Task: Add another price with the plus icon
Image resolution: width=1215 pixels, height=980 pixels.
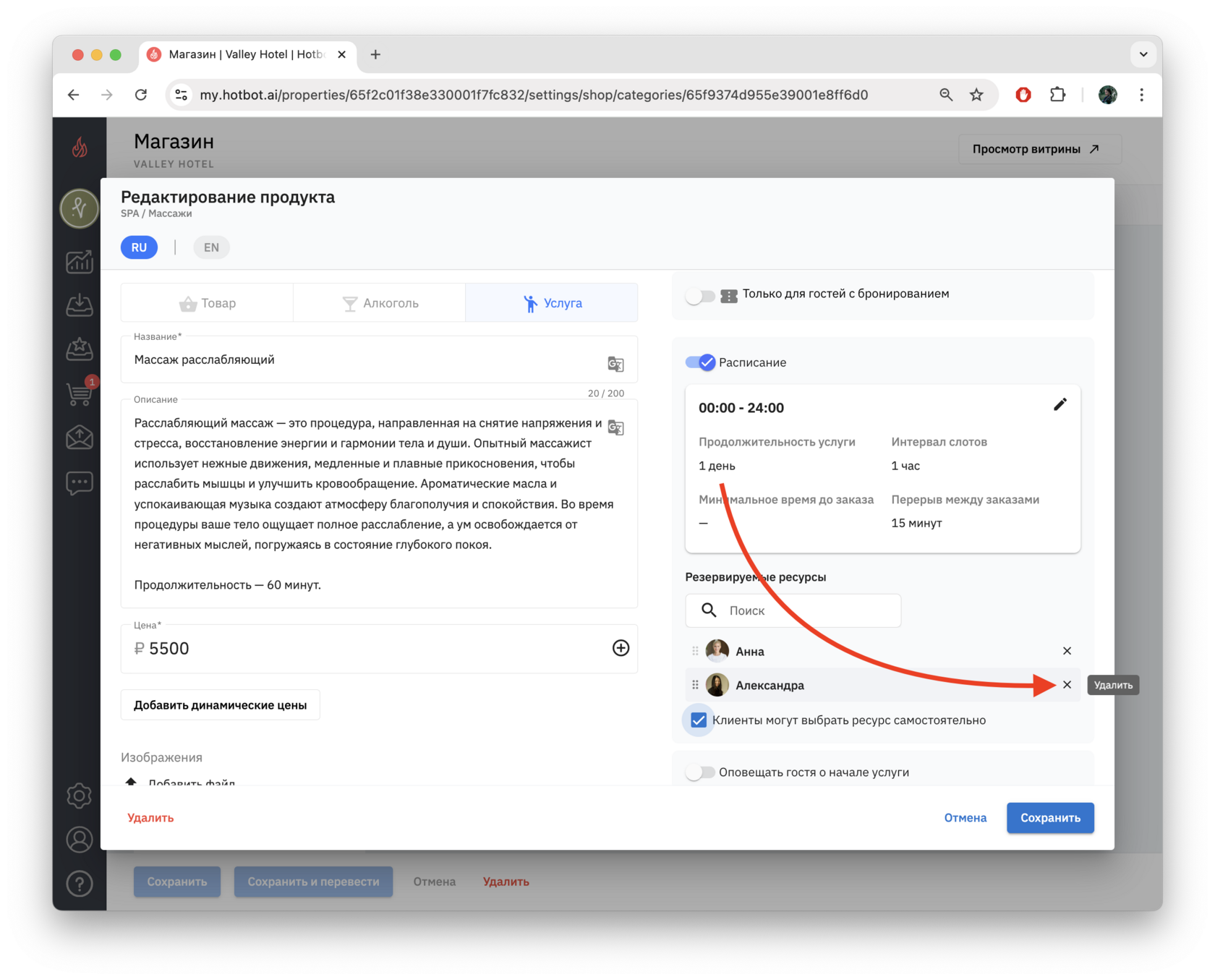Action: point(621,648)
